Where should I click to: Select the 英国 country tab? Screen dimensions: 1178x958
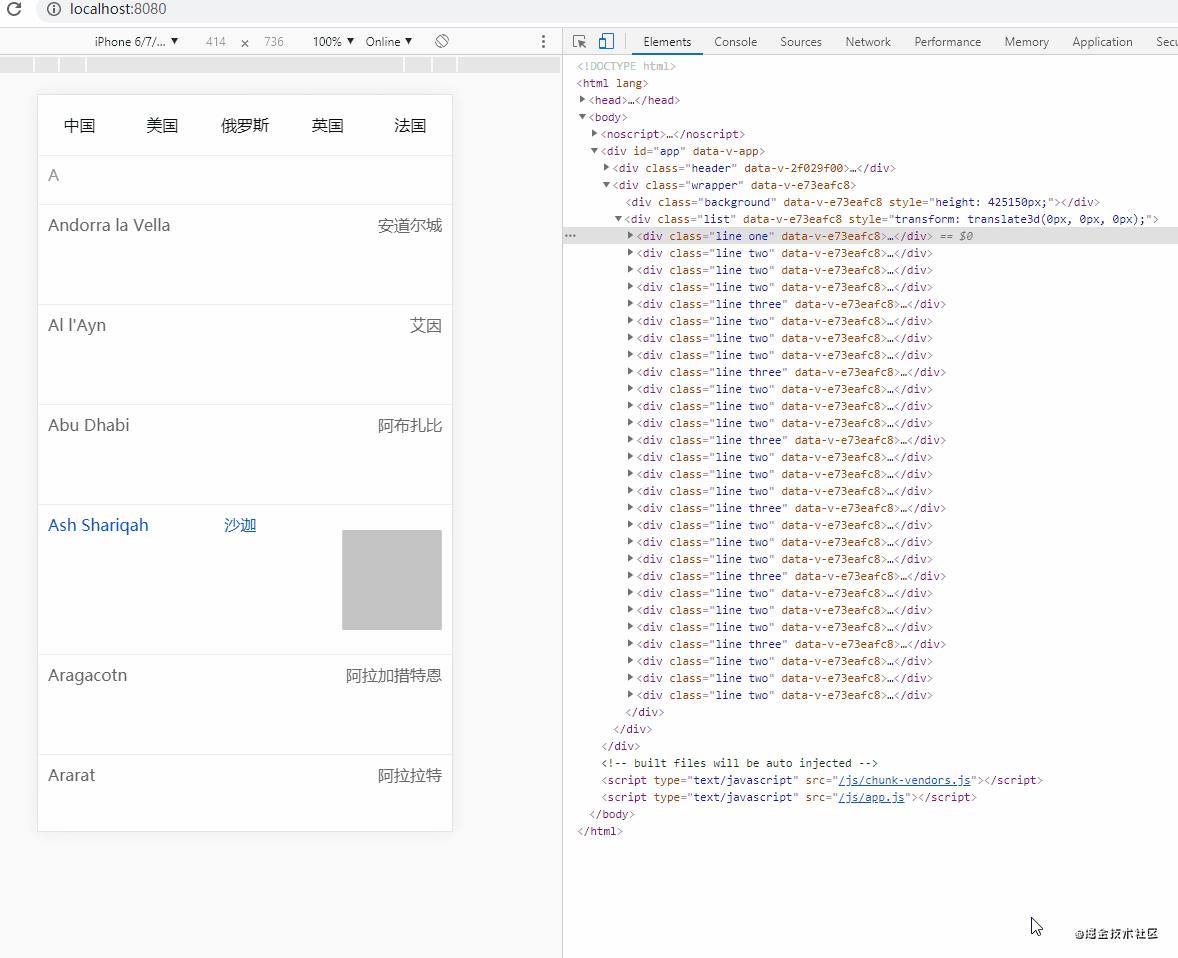(328, 125)
